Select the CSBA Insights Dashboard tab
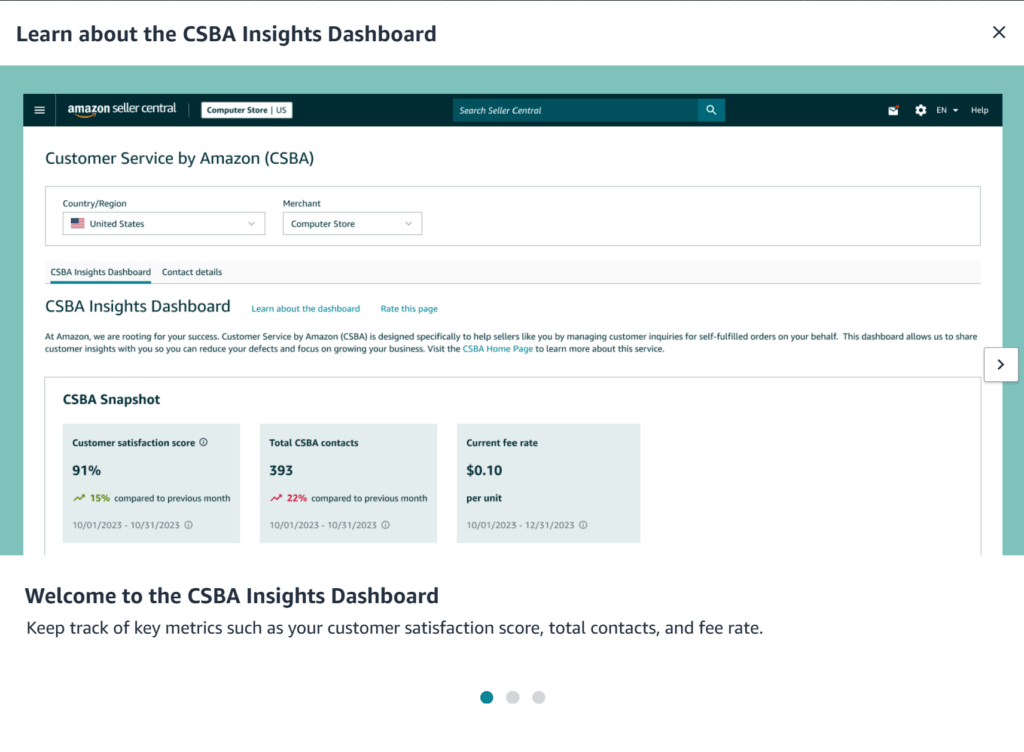This screenshot has width=1024, height=752. point(101,272)
